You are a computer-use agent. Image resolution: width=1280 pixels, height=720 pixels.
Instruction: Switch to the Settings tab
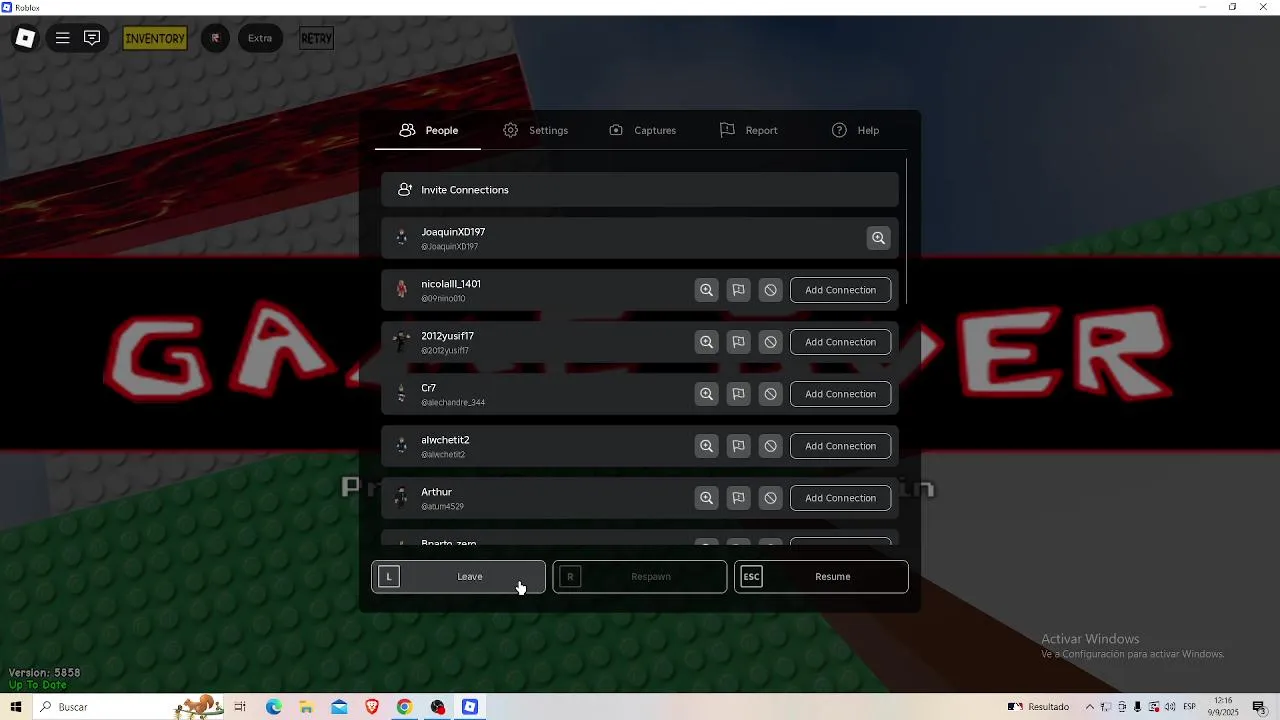coord(535,130)
